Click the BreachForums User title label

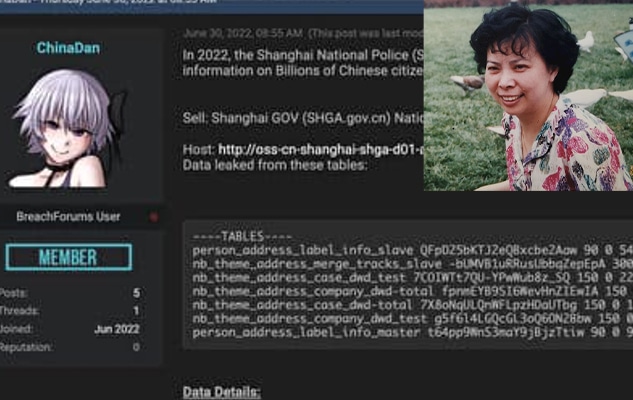tap(68, 217)
